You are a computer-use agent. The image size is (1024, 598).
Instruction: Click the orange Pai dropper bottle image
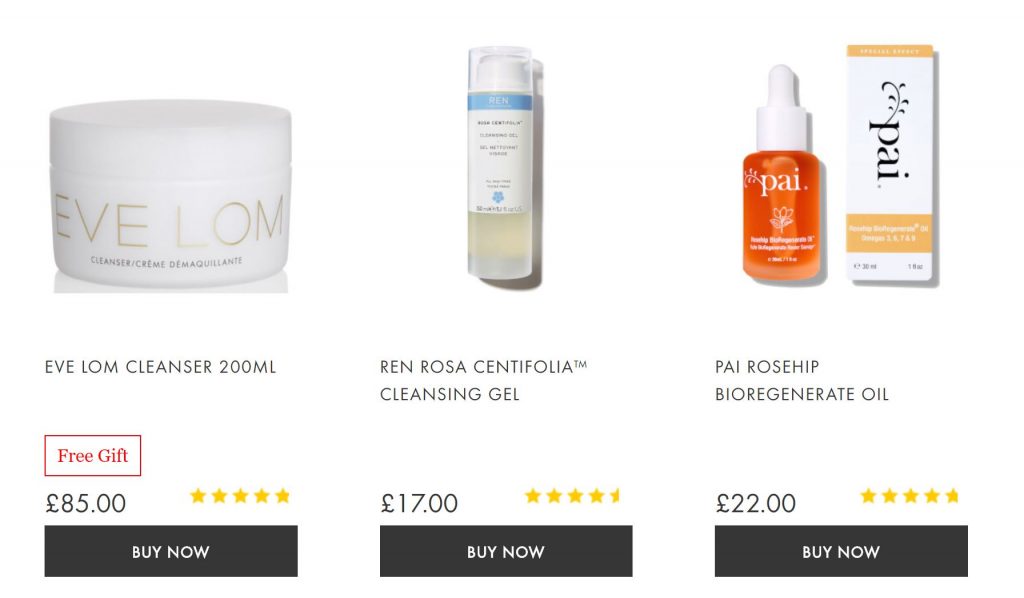point(782,173)
